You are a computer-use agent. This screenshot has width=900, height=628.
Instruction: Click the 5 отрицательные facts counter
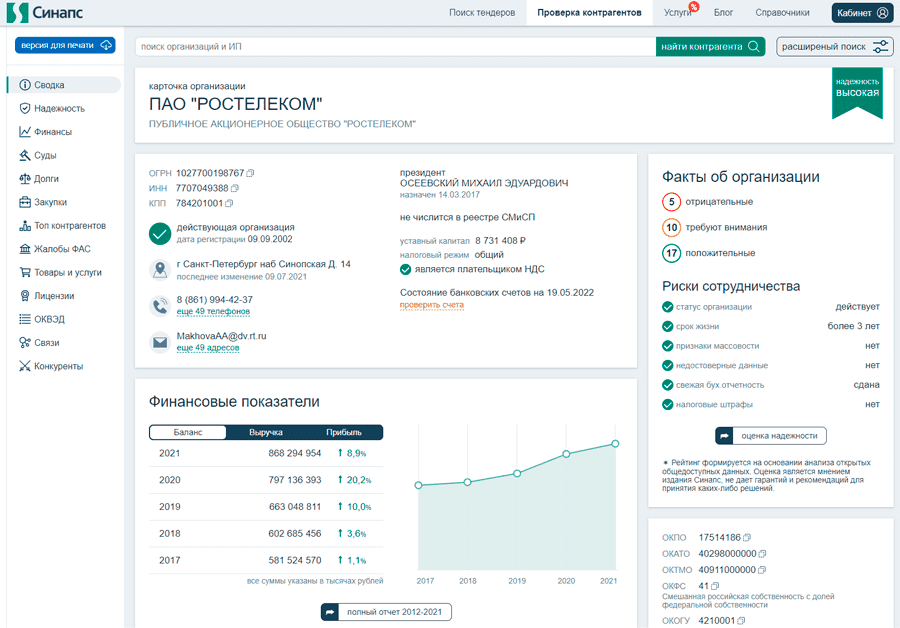point(672,202)
